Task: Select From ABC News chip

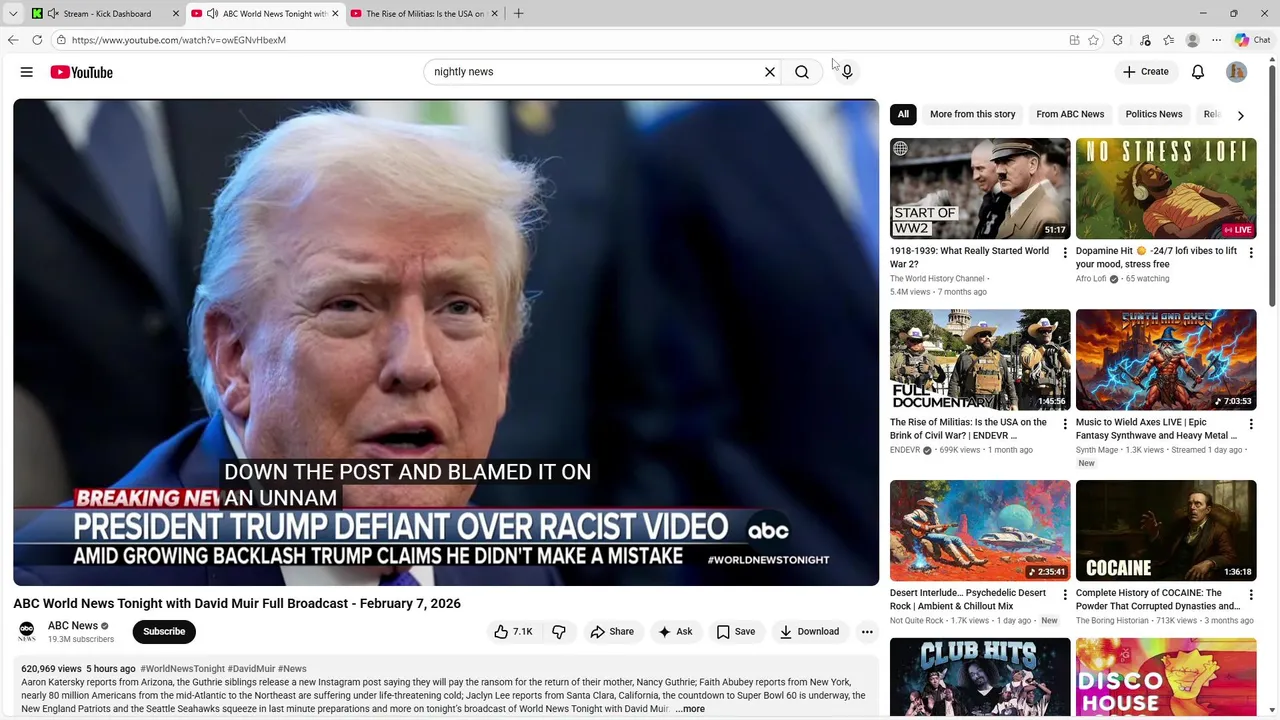Action: pyautogui.click(x=1070, y=114)
